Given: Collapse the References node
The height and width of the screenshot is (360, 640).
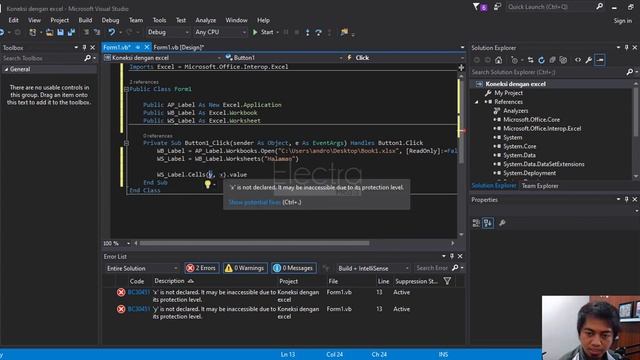Looking at the screenshot, I should coord(476,102).
